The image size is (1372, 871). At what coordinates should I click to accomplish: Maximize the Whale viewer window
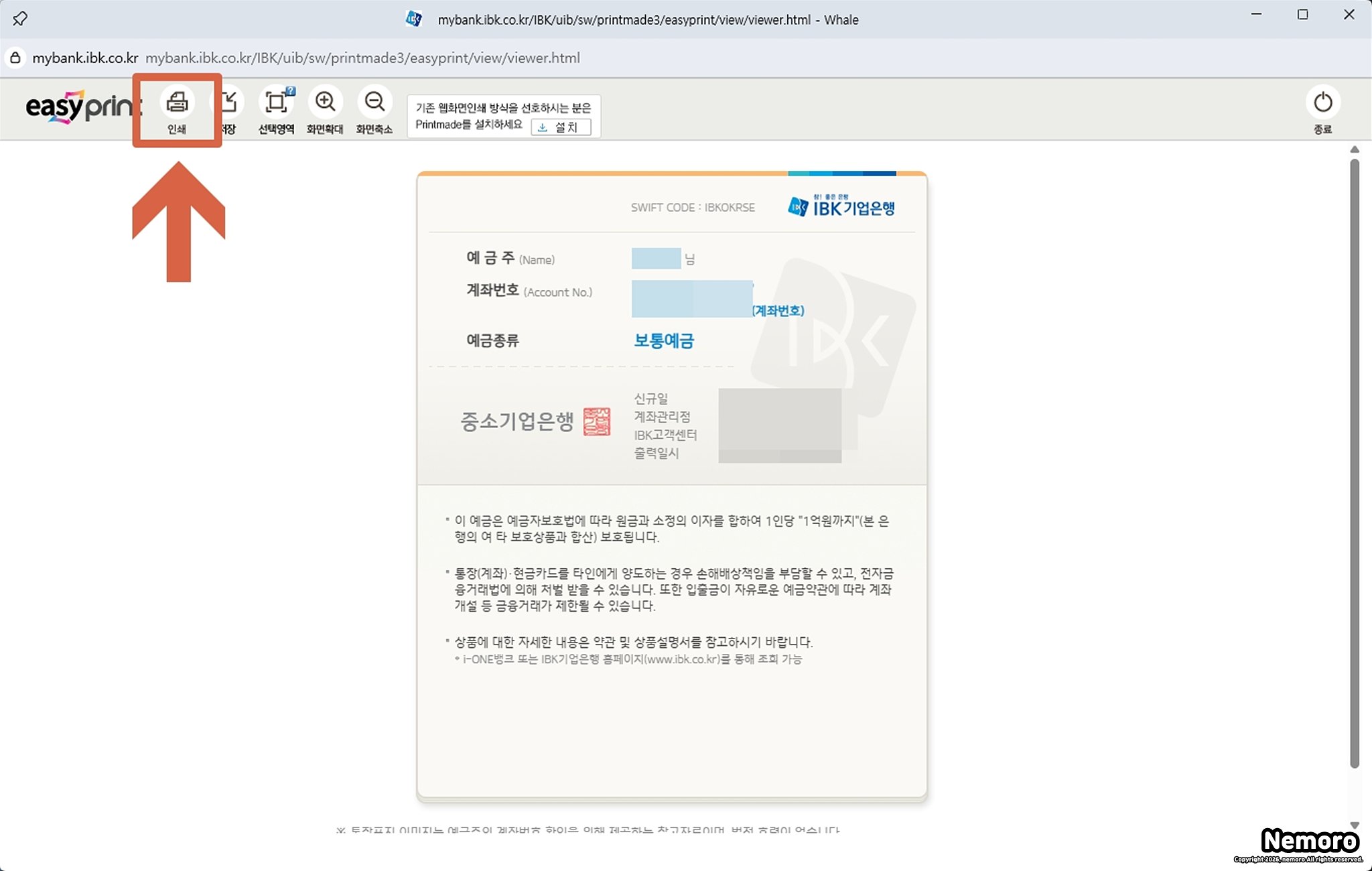tap(1302, 15)
